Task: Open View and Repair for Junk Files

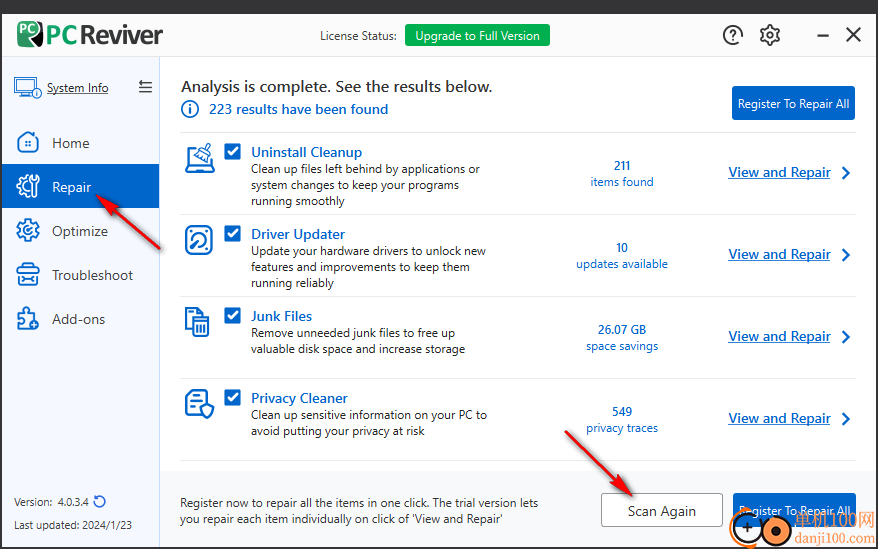Action: coord(779,336)
